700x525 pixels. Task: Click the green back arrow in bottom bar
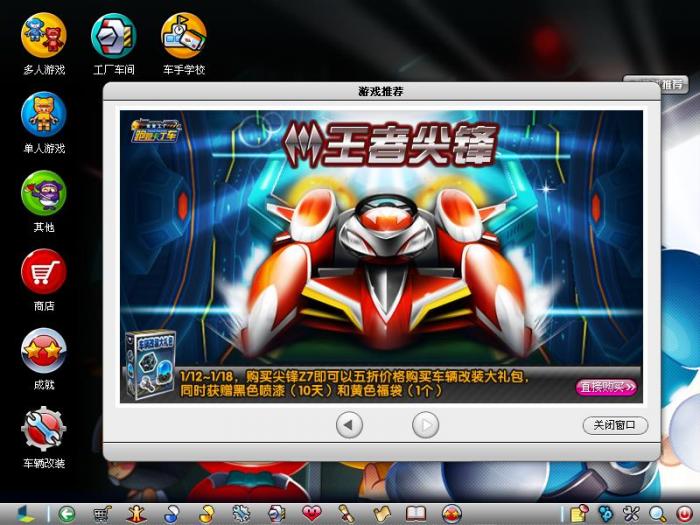pos(67,514)
